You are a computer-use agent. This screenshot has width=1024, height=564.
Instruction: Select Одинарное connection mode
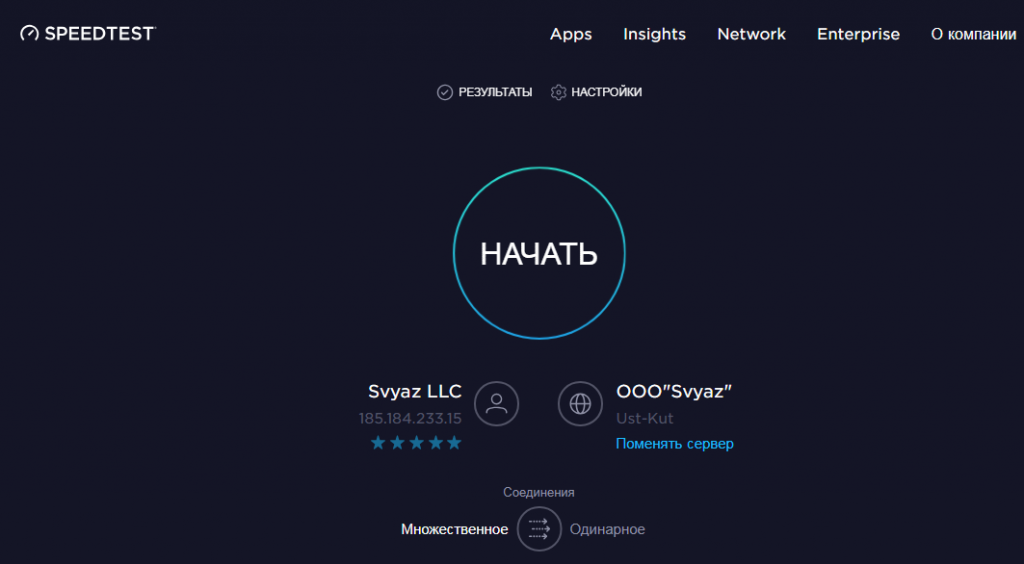click(x=607, y=529)
